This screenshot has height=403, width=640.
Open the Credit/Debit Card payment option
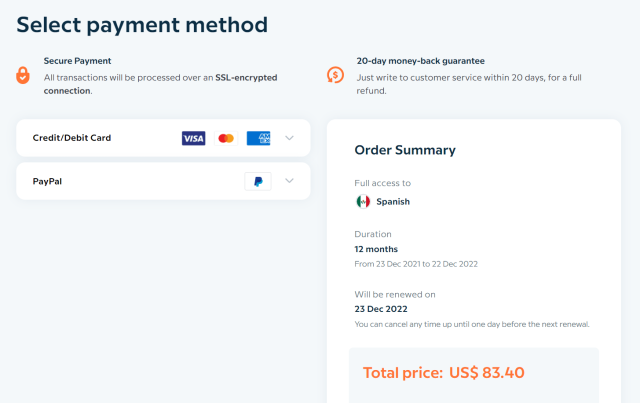(x=163, y=138)
